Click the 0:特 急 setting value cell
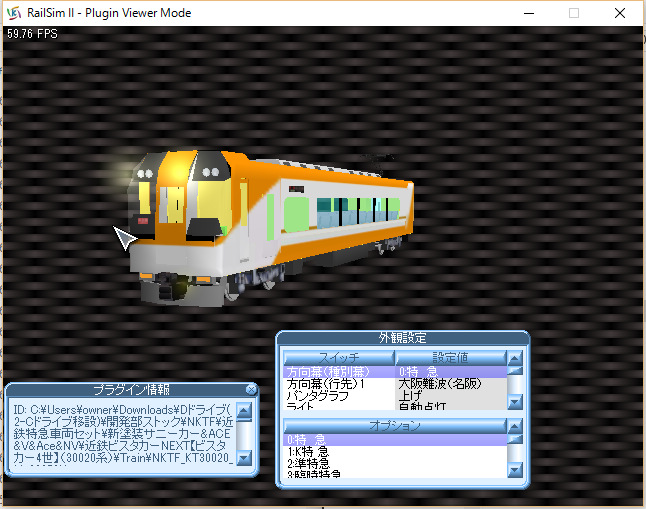Viewport: 646px width, 509px height. (451, 372)
